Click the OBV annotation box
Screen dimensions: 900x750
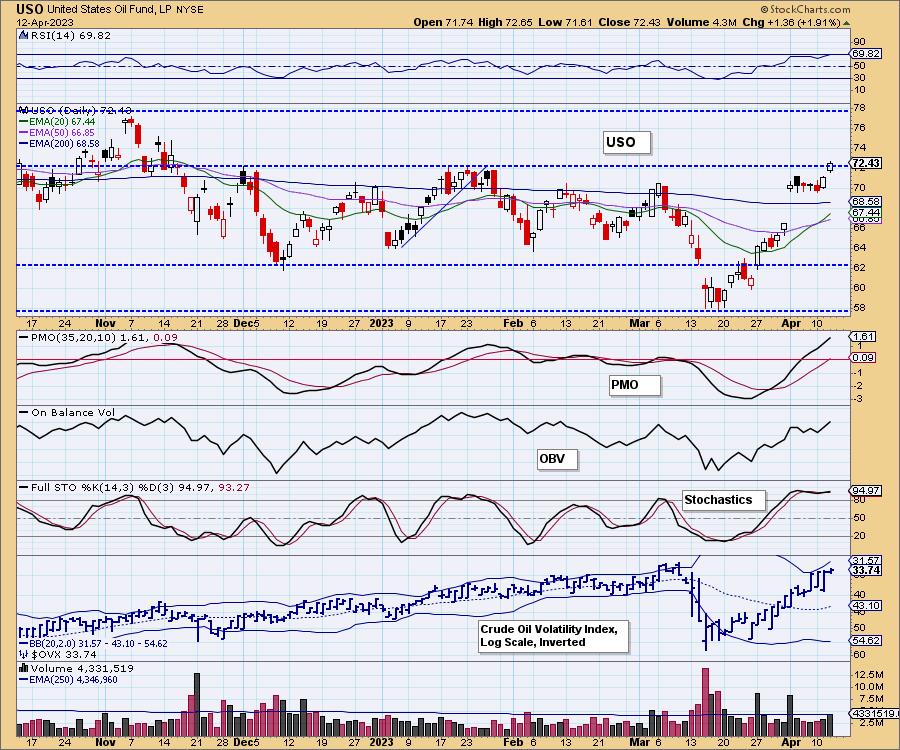557,459
